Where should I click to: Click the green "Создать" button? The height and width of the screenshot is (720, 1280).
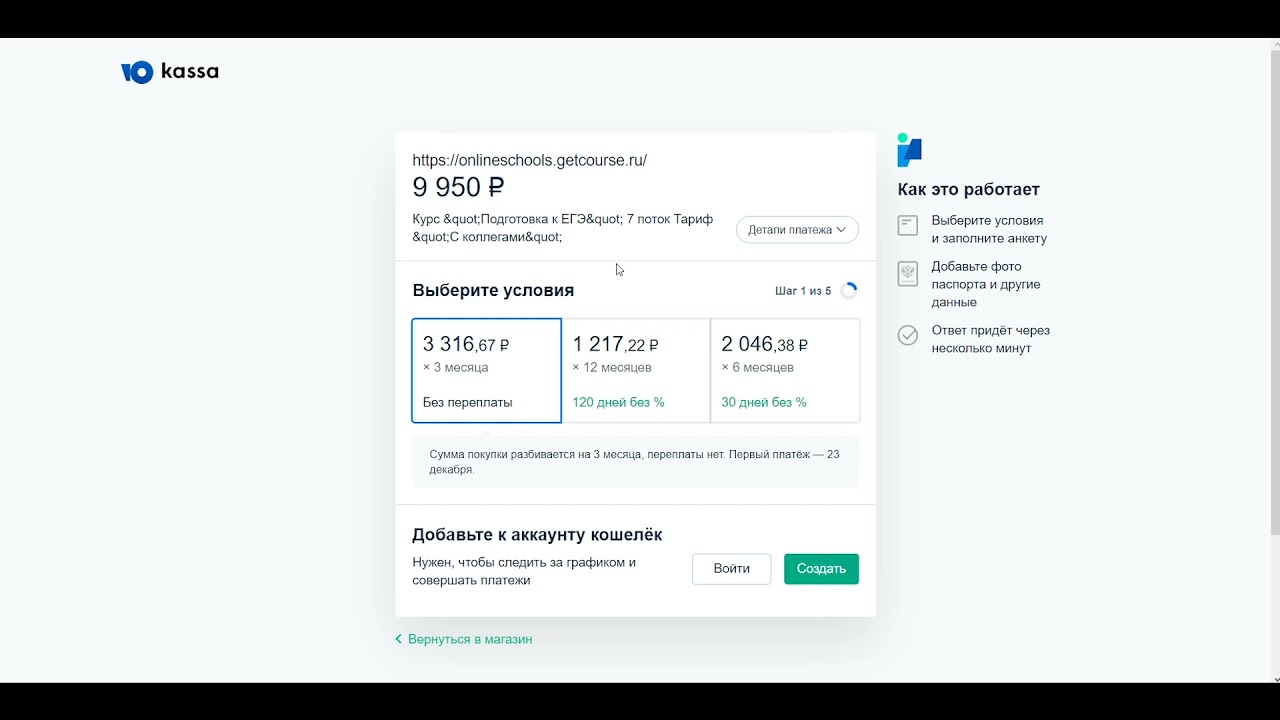821,569
